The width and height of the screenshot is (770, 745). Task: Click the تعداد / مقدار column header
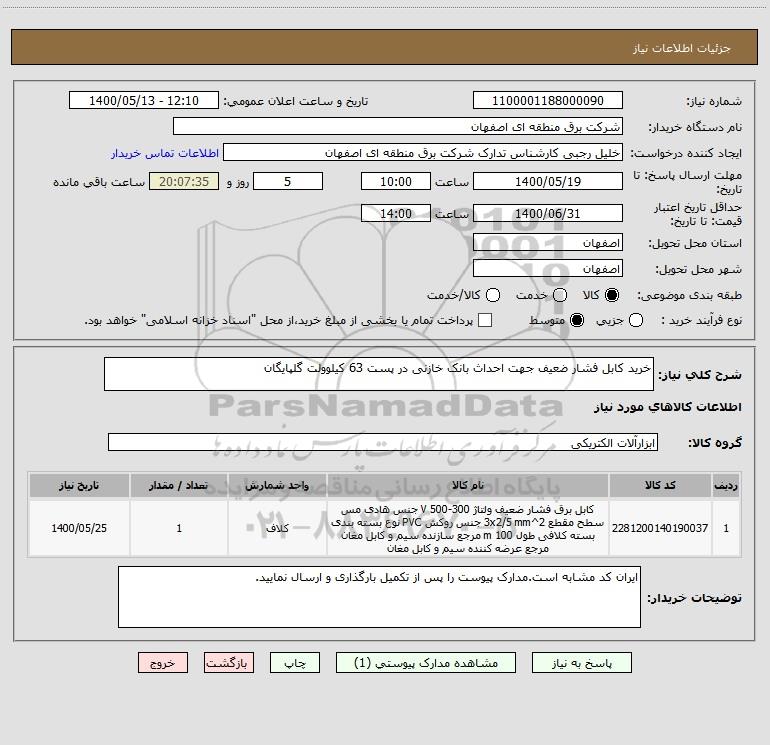click(179, 485)
